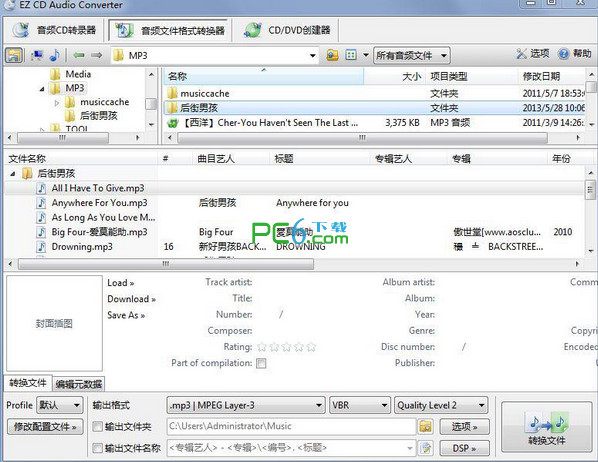Open the Load » menu
Screen dimensions: 598x462
(121, 283)
